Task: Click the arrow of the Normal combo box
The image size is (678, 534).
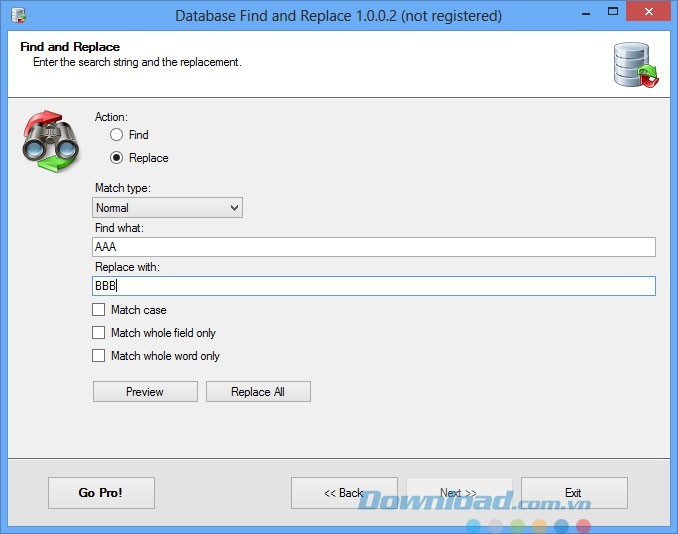Action: [234, 208]
